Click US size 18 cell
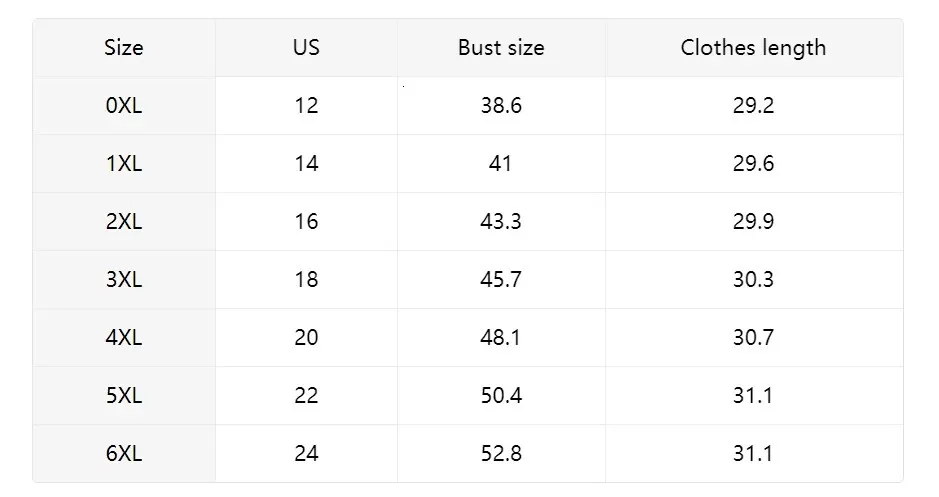The width and height of the screenshot is (939, 497). 306,279
